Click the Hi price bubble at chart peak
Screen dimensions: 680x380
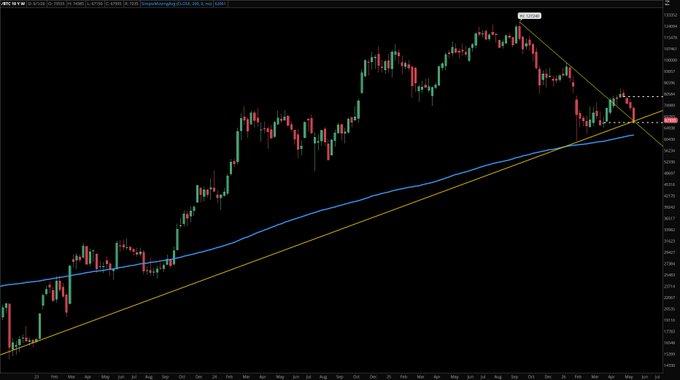530,16
